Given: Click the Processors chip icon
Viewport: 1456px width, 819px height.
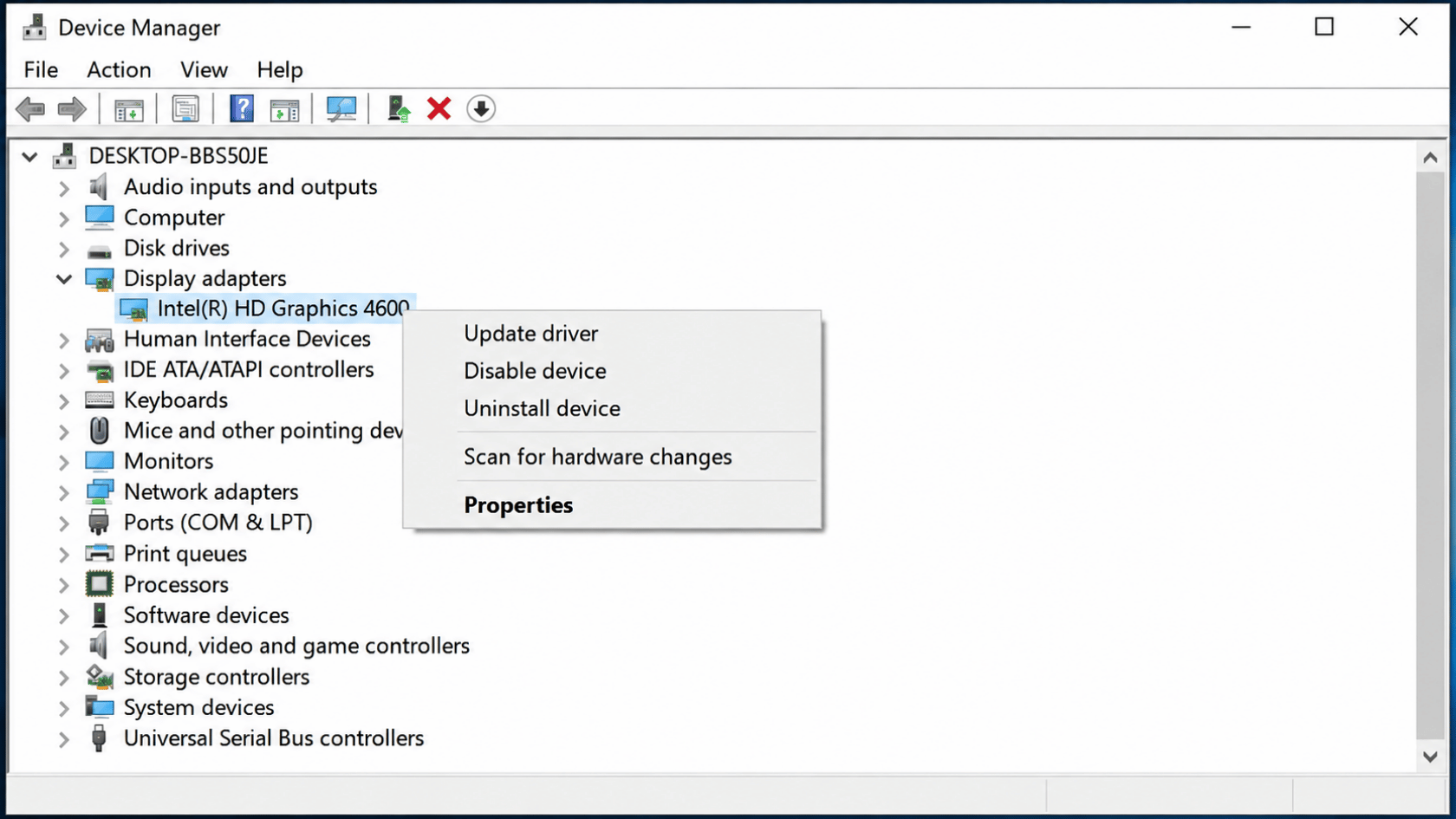Looking at the screenshot, I should tap(100, 584).
